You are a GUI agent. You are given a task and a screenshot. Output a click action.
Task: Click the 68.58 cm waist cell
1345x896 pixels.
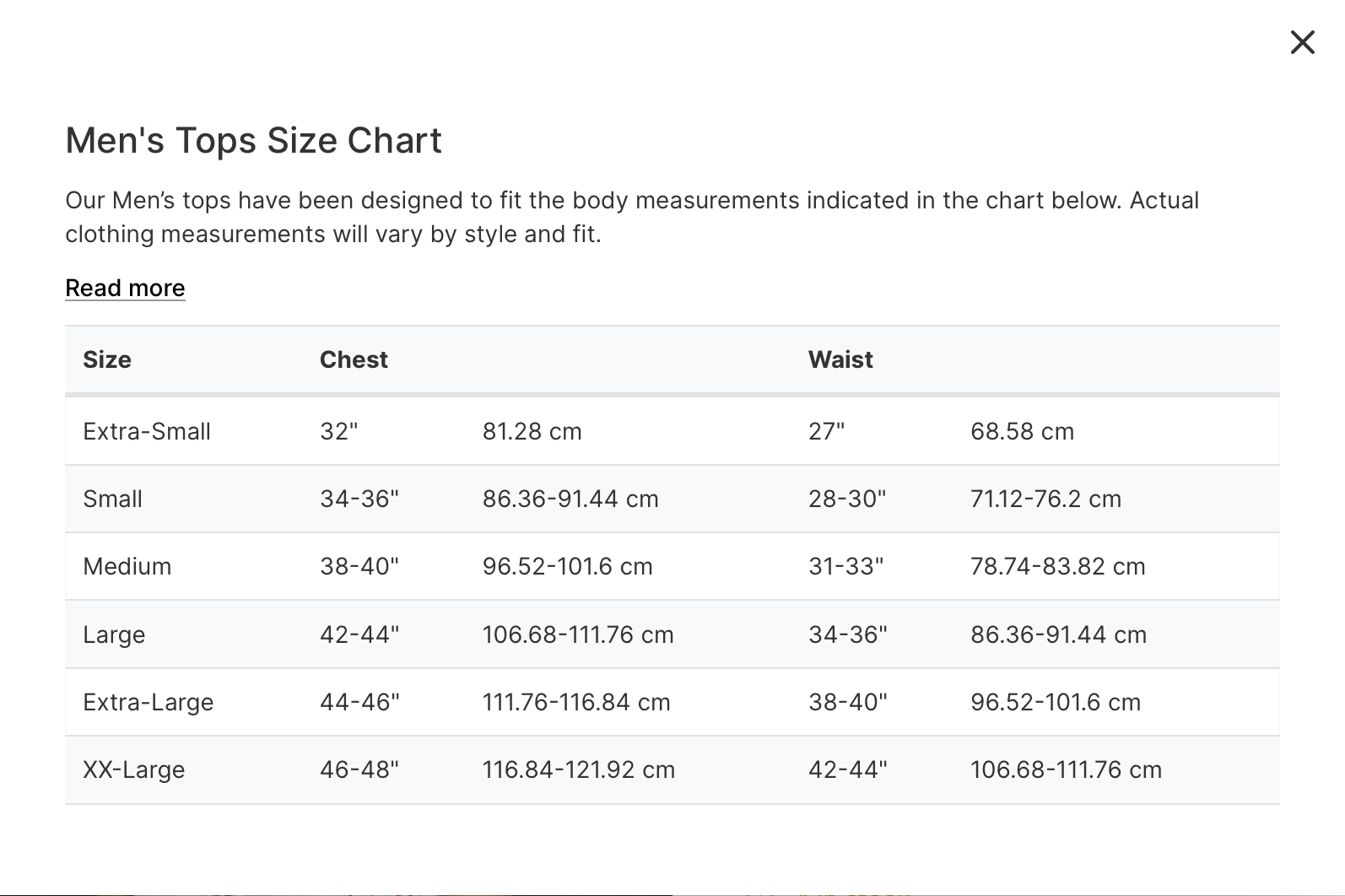pyautogui.click(x=1022, y=431)
